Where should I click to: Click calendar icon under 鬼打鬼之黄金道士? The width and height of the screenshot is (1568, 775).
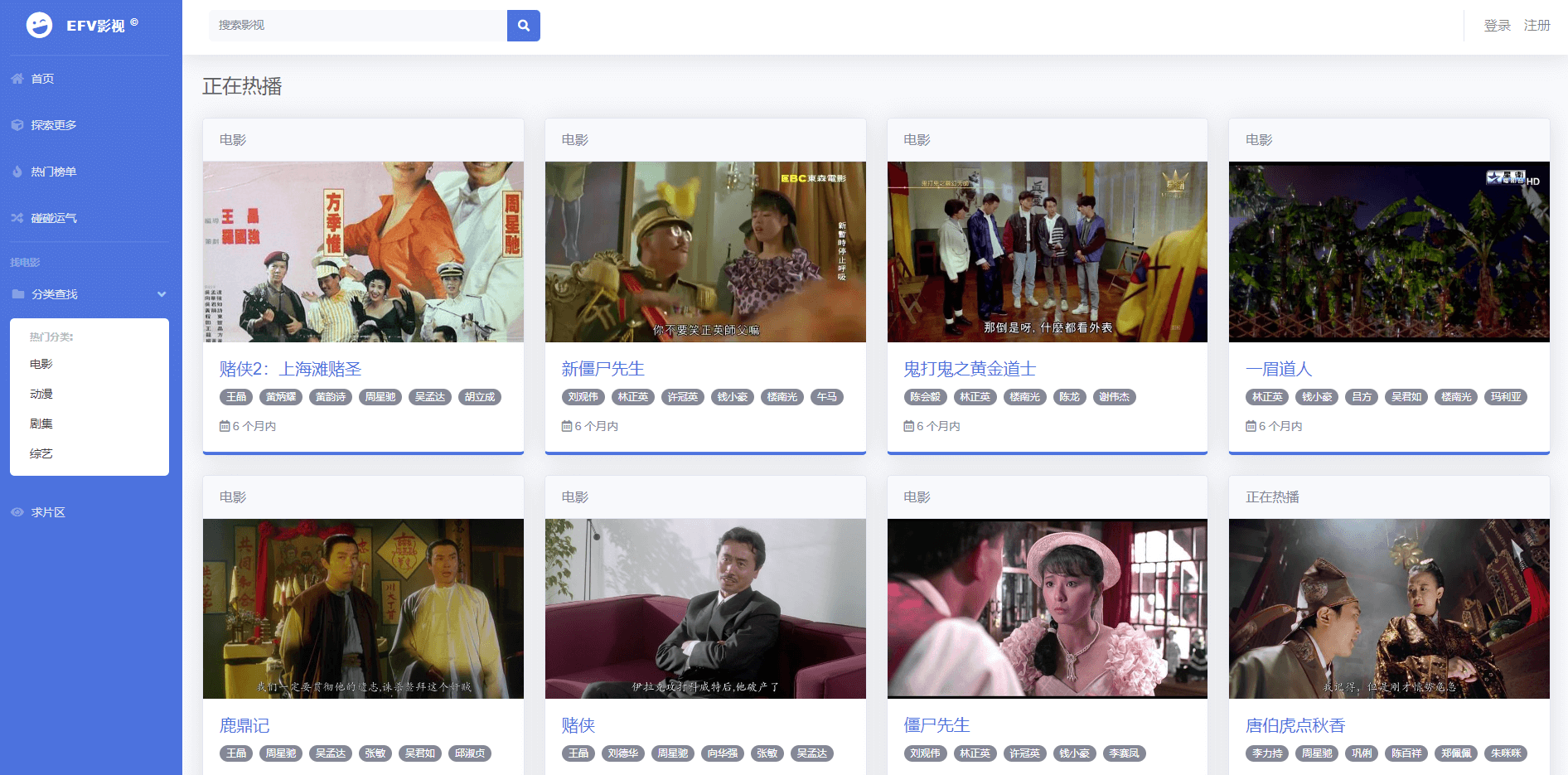[x=909, y=426]
